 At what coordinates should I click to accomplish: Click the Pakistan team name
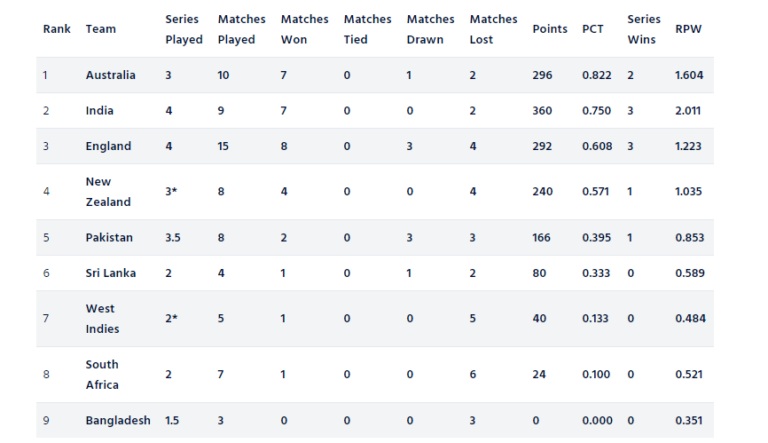[109, 238]
